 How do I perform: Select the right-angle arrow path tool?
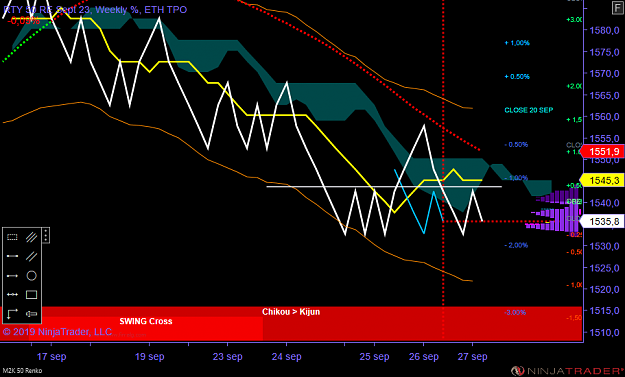point(12,314)
